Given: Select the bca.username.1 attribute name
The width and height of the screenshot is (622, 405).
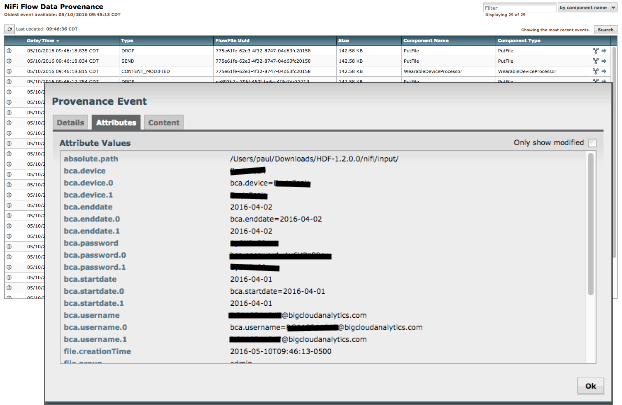Looking at the screenshot, I should [95, 340].
